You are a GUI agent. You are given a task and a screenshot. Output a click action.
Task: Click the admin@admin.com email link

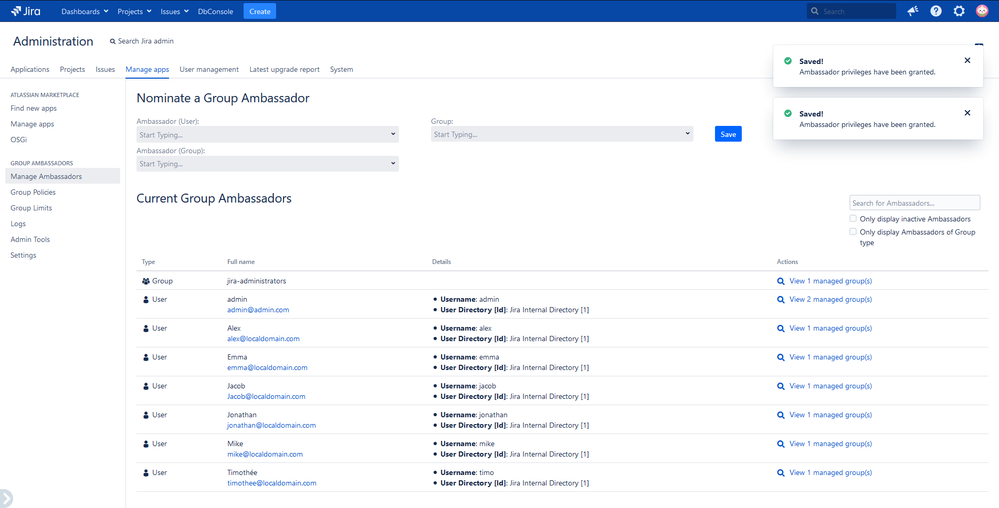[258, 310]
